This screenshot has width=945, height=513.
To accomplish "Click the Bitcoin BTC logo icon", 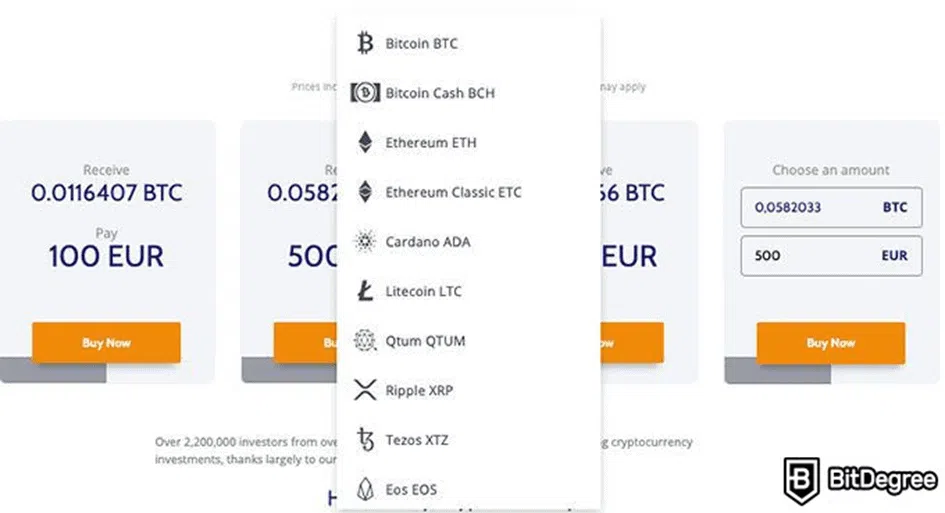I will pyautogui.click(x=365, y=43).
